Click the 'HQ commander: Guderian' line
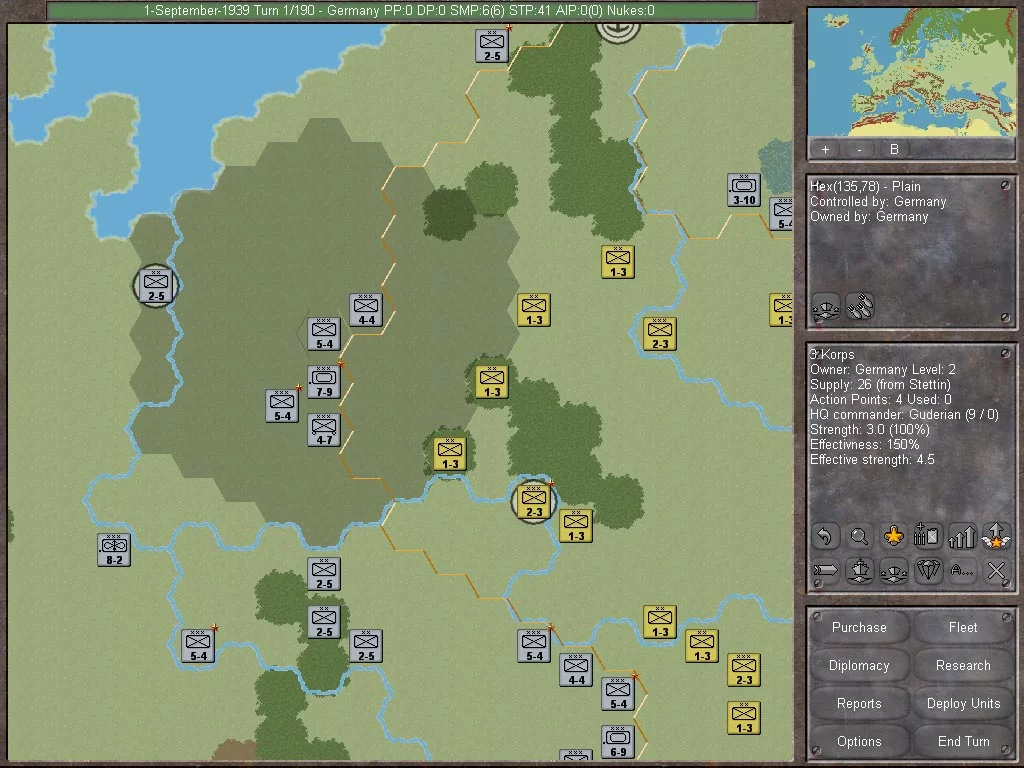 904,415
